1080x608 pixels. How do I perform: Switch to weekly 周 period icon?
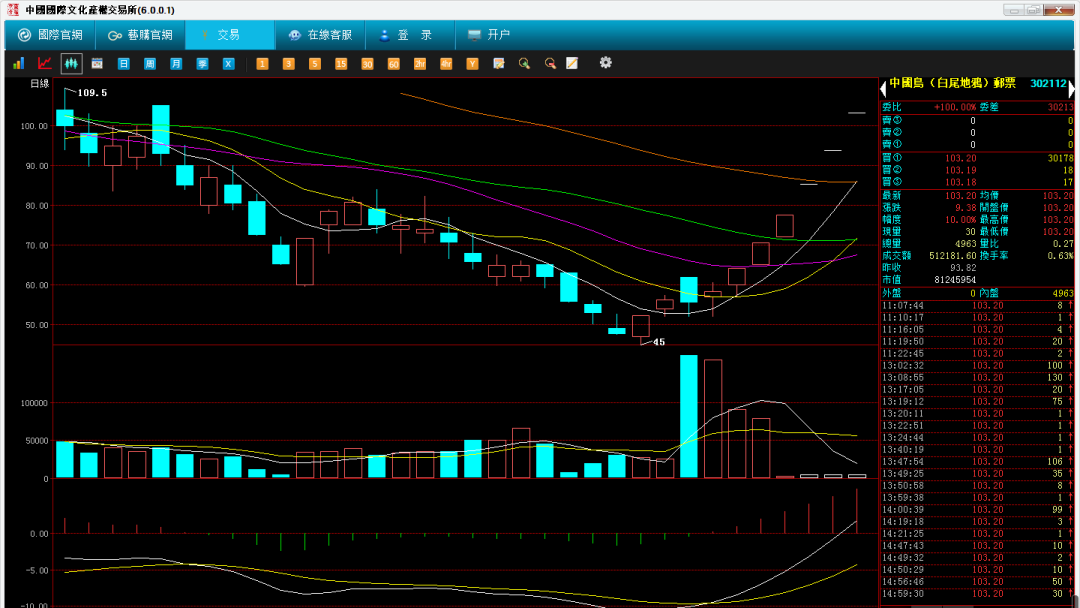149,63
